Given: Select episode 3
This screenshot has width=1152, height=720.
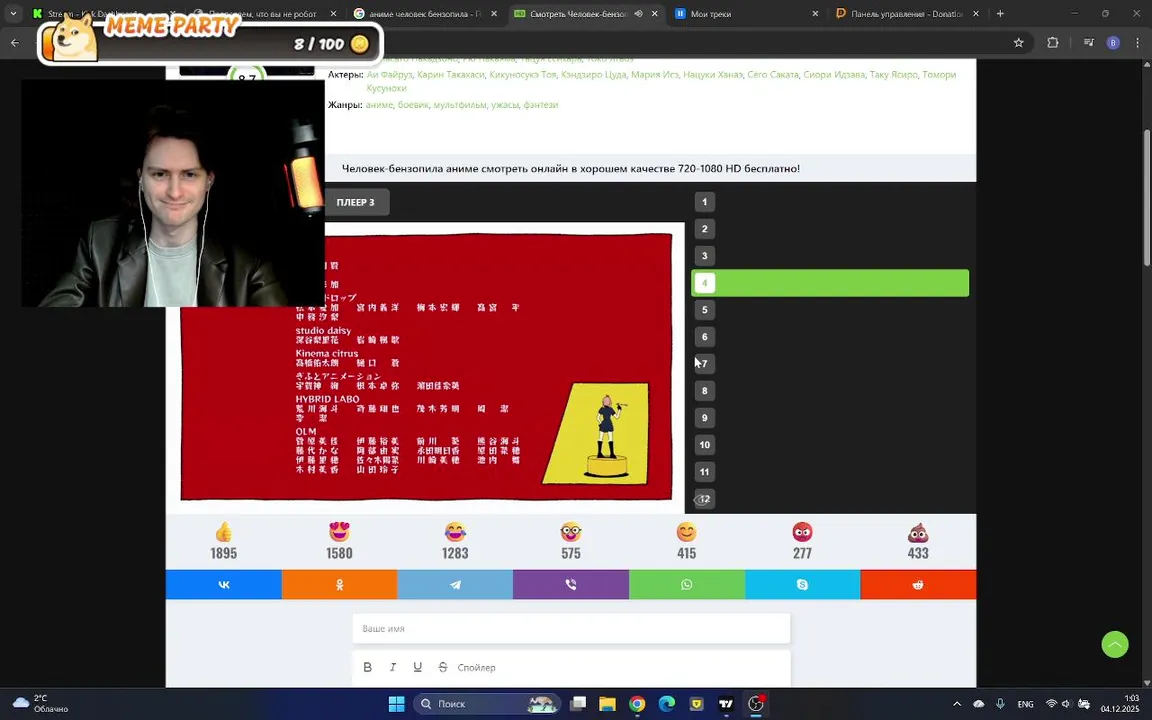Looking at the screenshot, I should click(704, 256).
